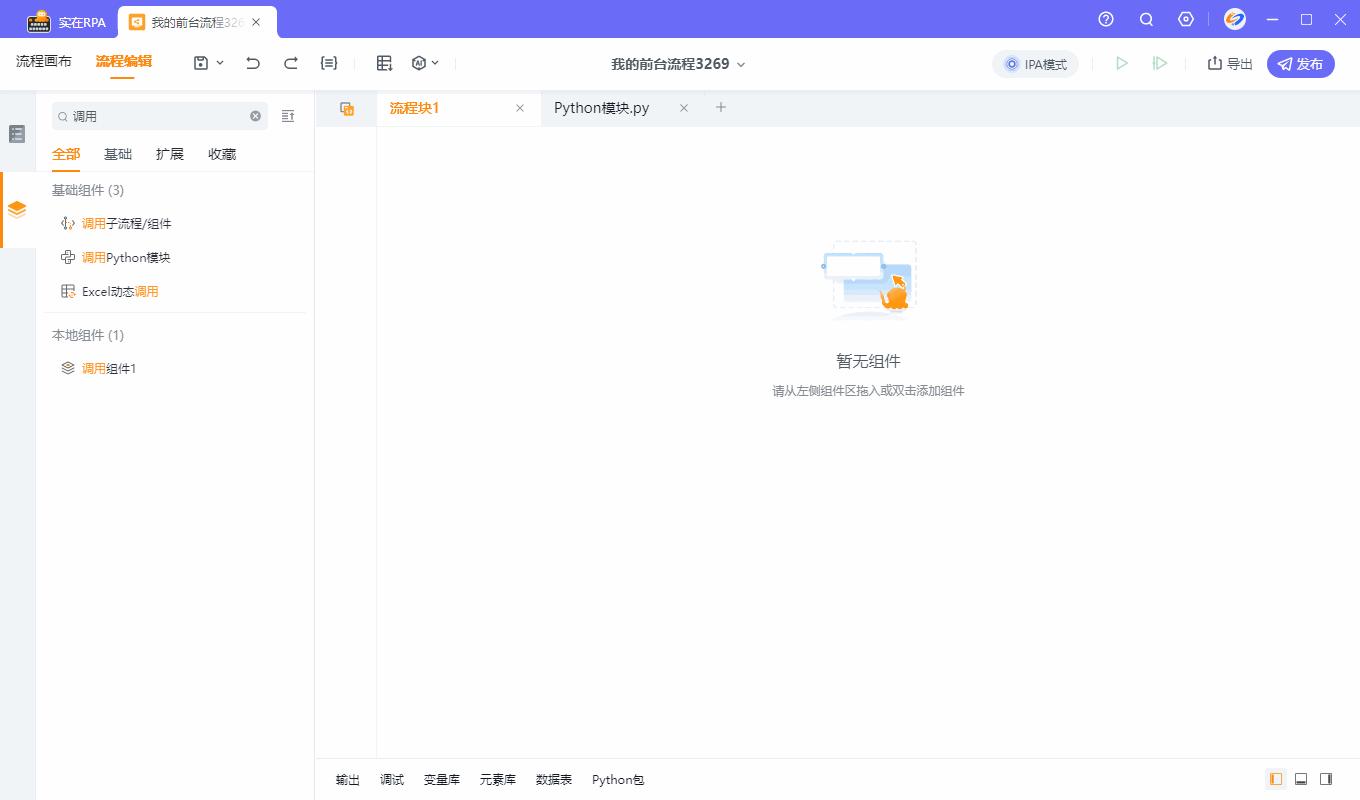Activate the right panel layout toggle

pos(1326,779)
